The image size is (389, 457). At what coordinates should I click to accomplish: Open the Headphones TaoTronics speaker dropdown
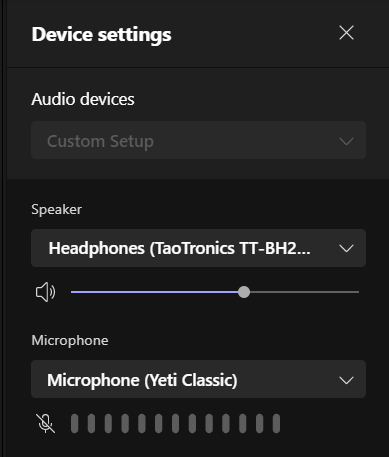coord(198,248)
